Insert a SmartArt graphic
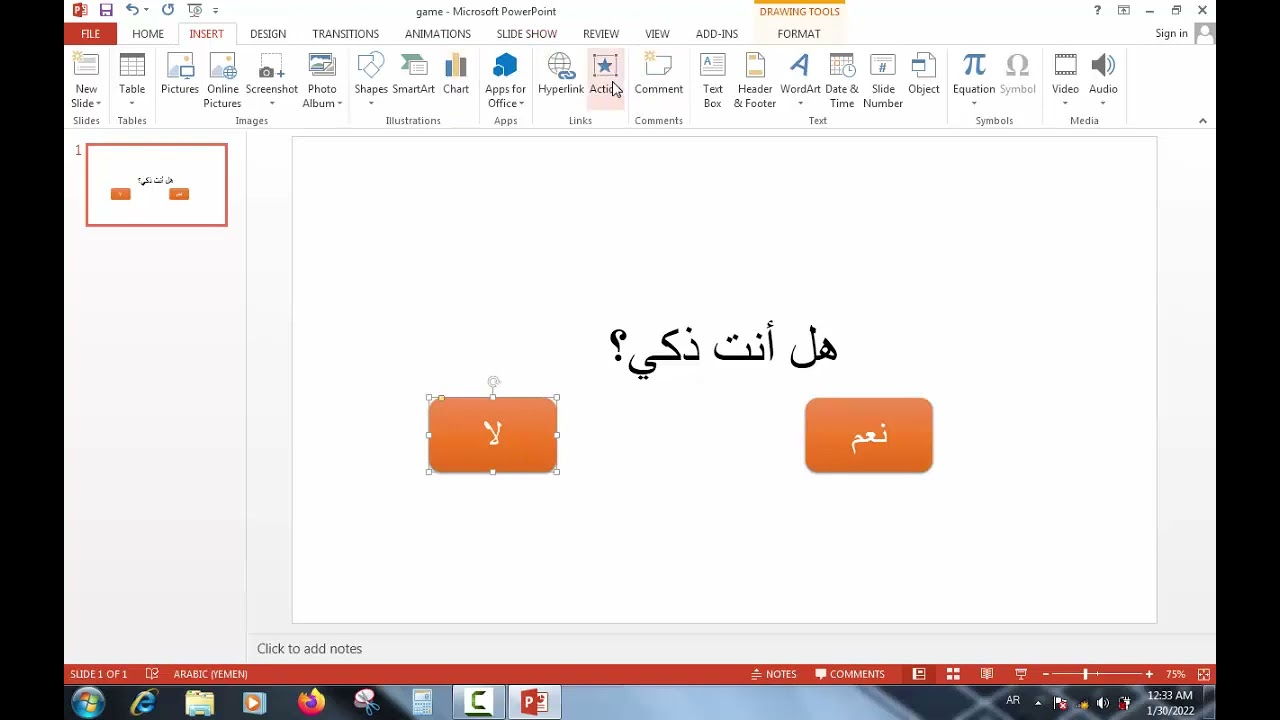1280x720 pixels. tap(413, 76)
